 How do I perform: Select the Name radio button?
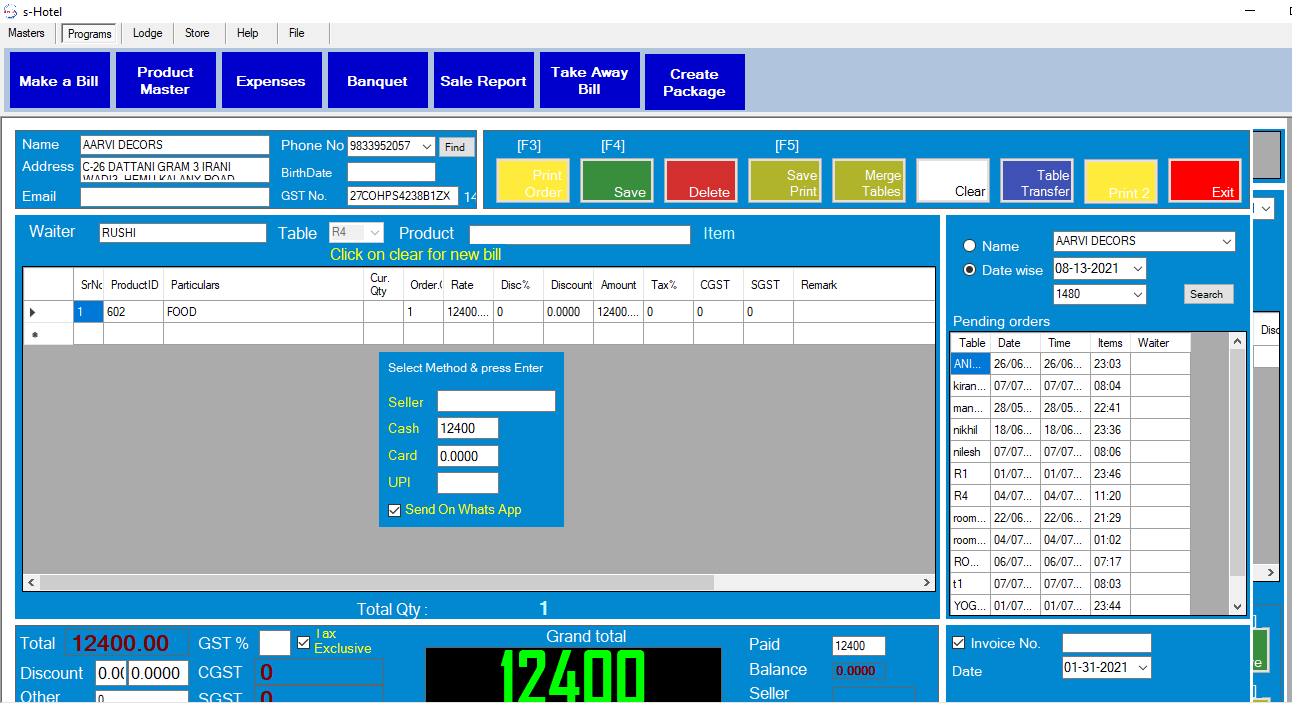pos(969,246)
